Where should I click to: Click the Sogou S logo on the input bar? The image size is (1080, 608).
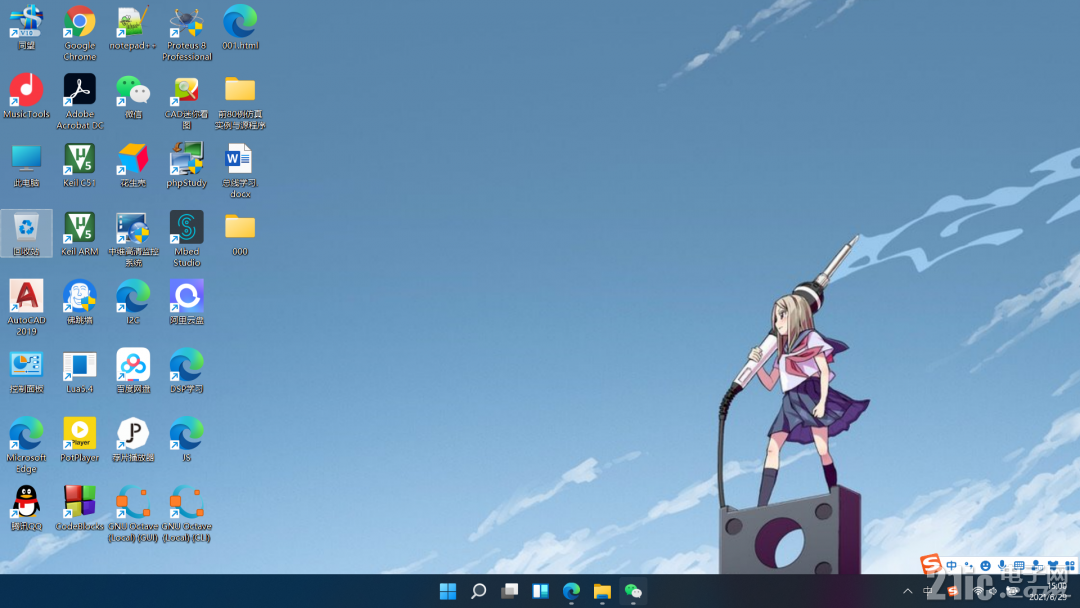pyautogui.click(x=931, y=565)
